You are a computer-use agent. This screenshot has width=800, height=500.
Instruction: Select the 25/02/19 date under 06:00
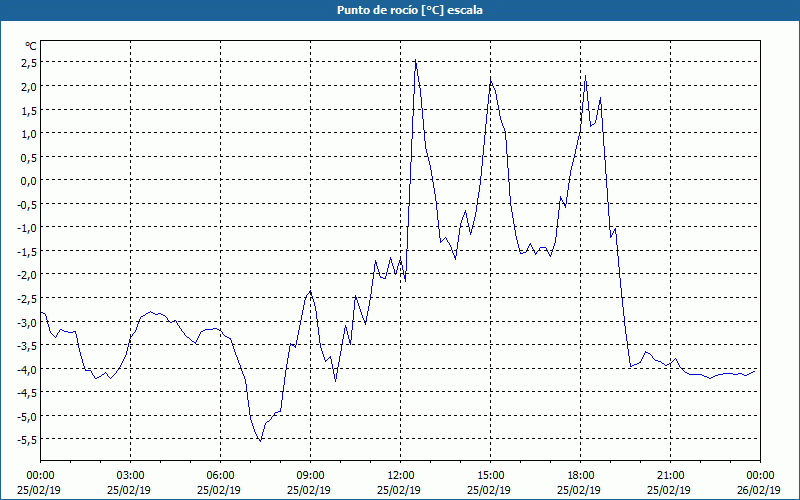[x=218, y=490]
